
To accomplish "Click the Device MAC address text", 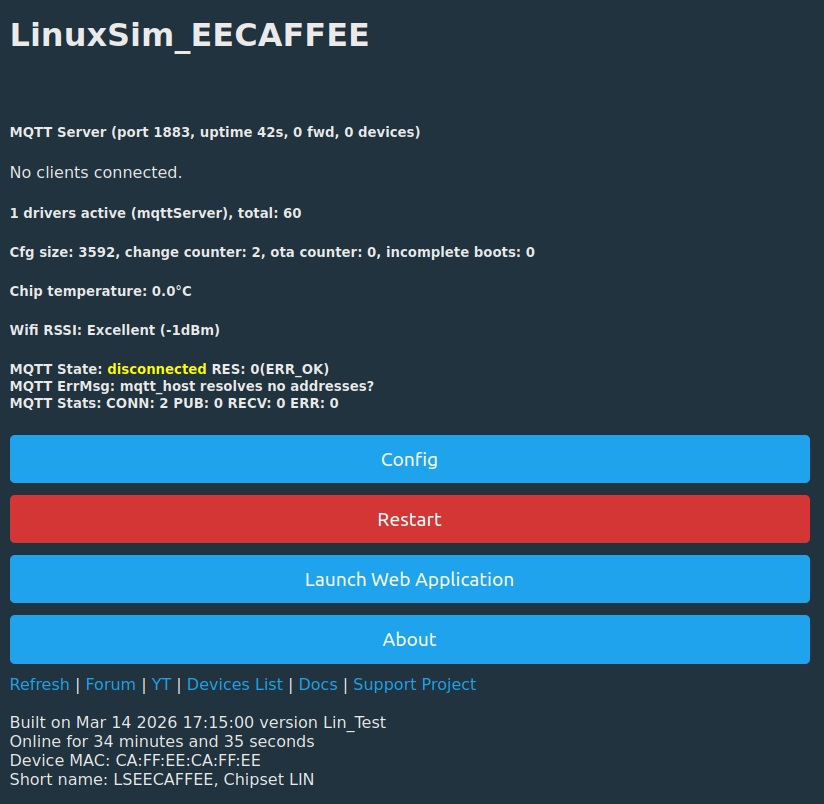I will (135, 760).
